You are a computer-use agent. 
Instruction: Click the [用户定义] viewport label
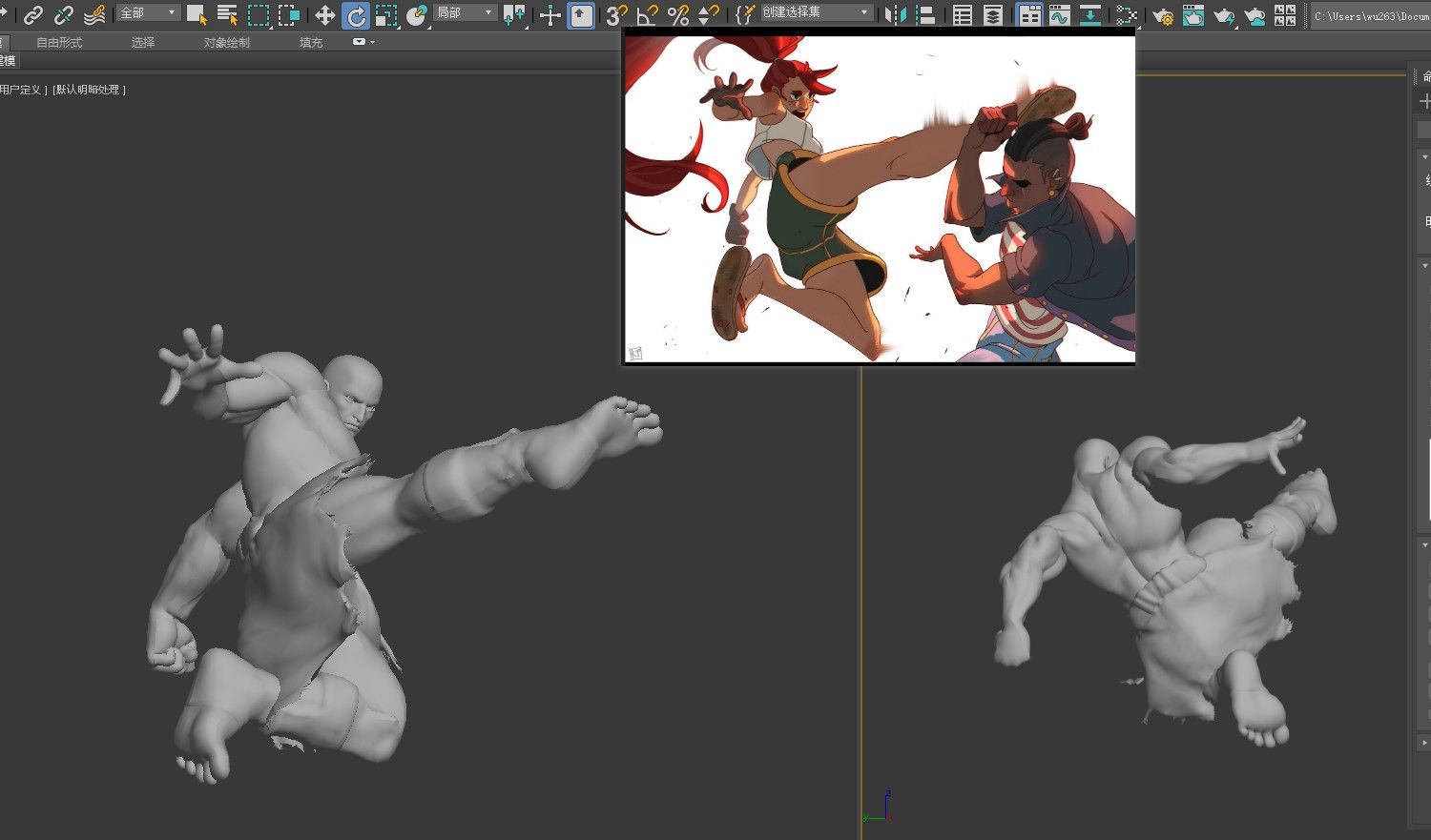[23, 90]
